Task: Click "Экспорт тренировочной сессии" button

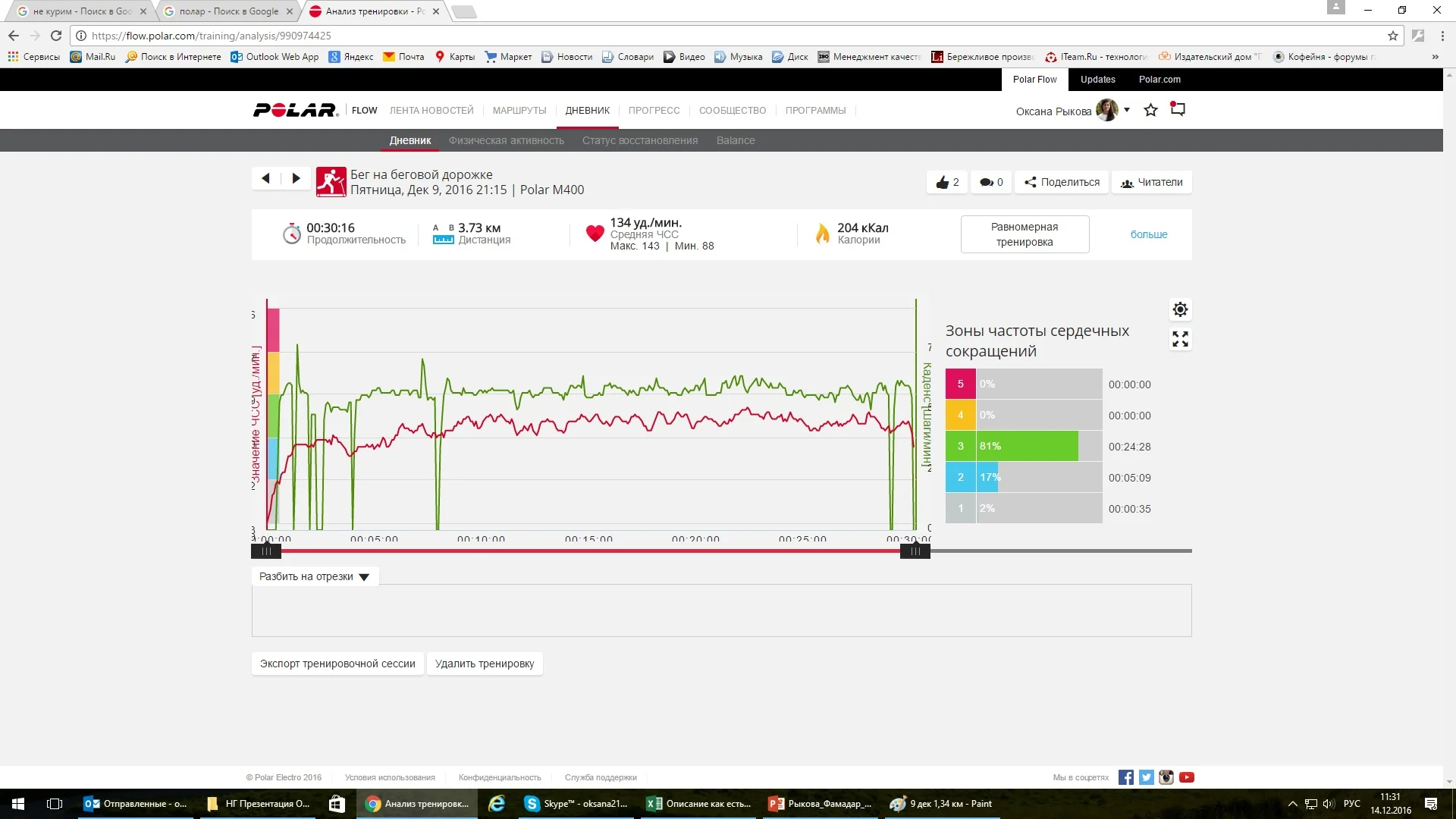Action: pyautogui.click(x=337, y=664)
